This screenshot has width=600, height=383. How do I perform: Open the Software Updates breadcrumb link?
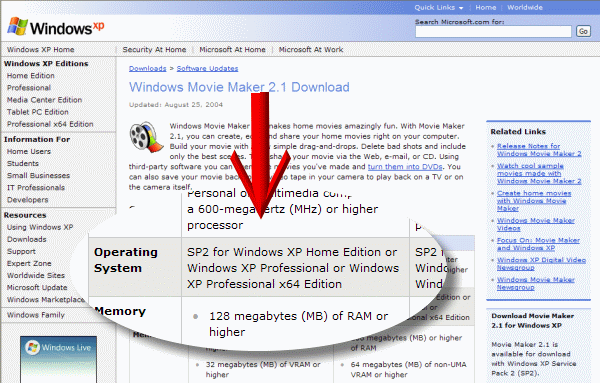[x=207, y=68]
